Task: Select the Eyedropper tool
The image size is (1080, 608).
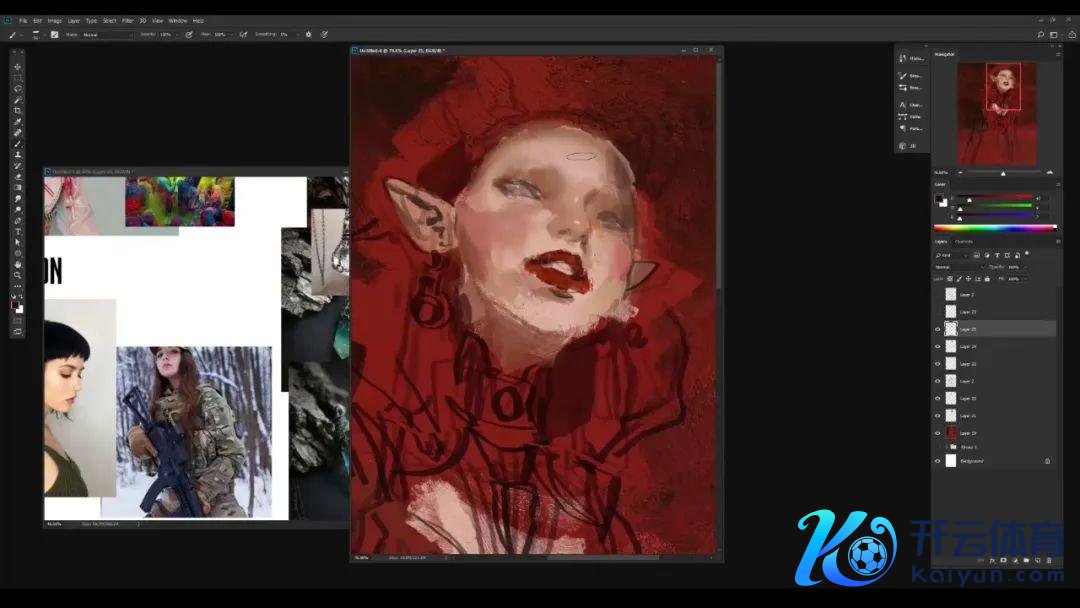Action: [x=18, y=122]
